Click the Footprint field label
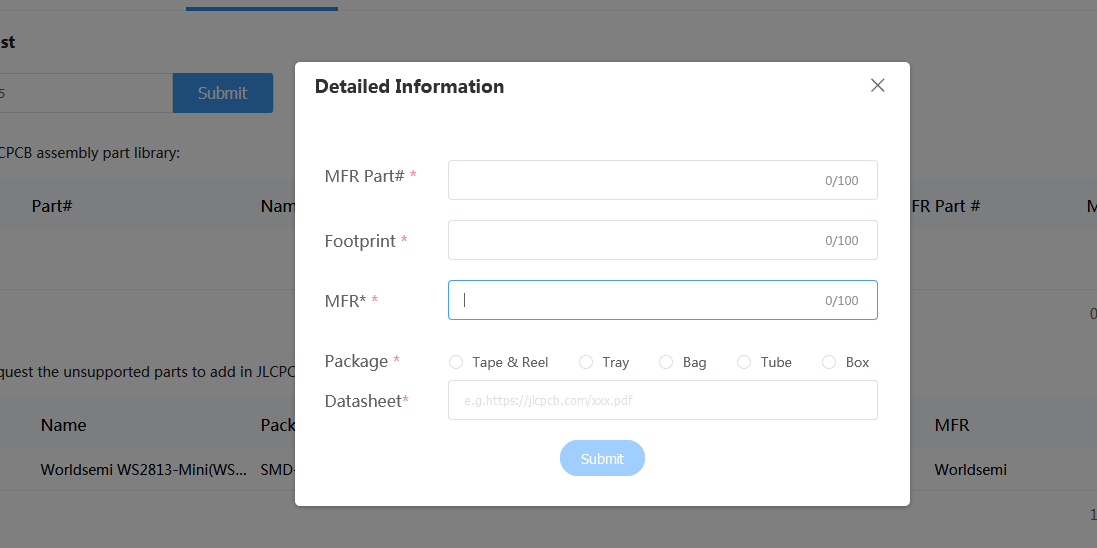 (x=360, y=241)
